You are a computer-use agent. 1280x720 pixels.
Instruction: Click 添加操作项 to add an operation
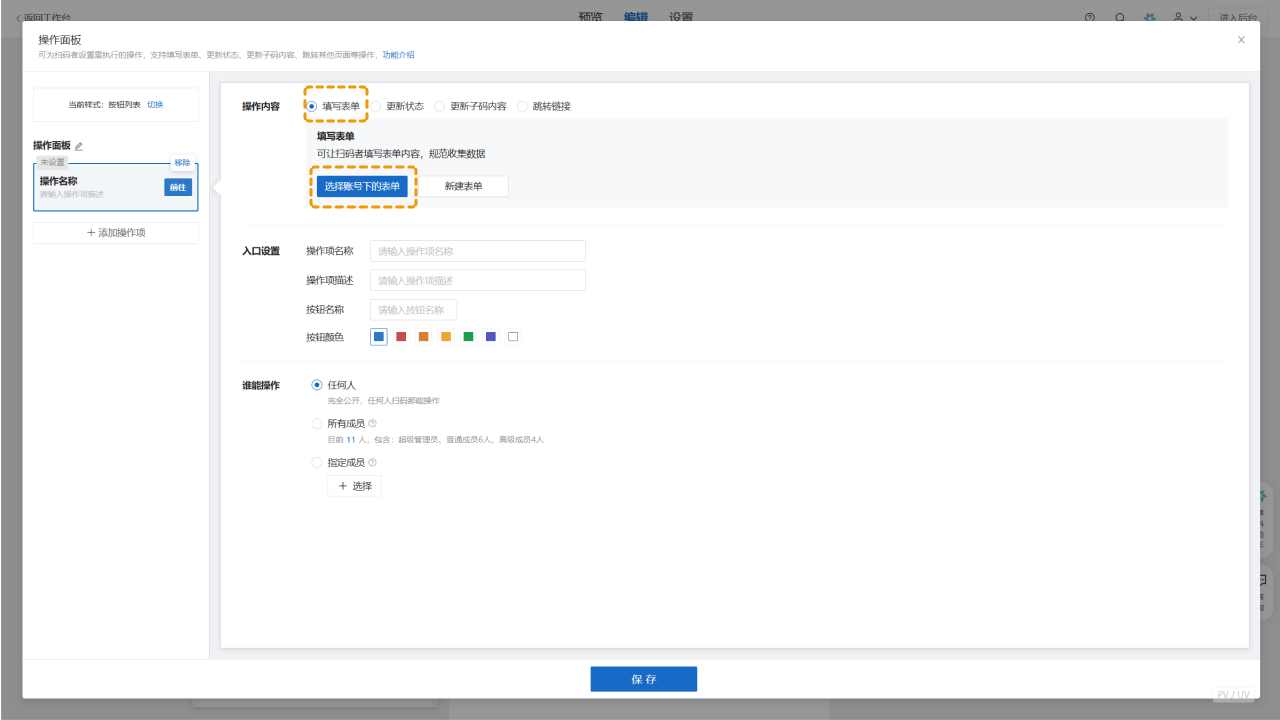click(116, 232)
